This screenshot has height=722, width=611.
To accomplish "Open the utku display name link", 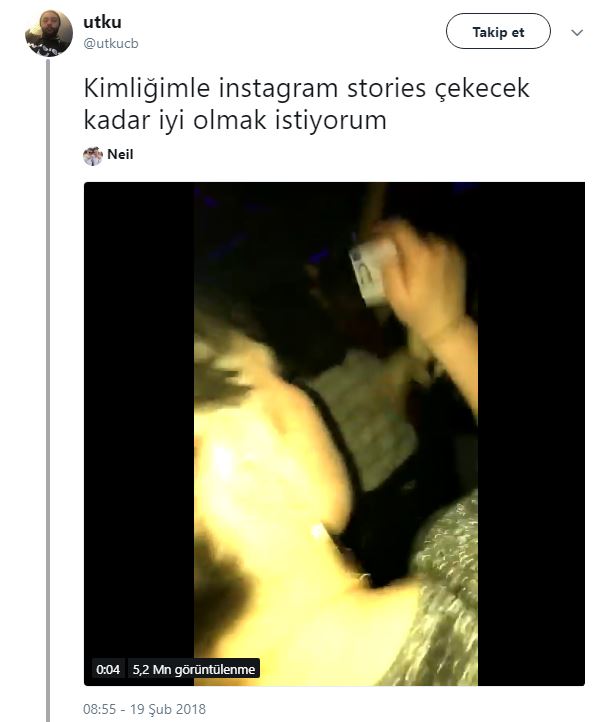I will [102, 22].
